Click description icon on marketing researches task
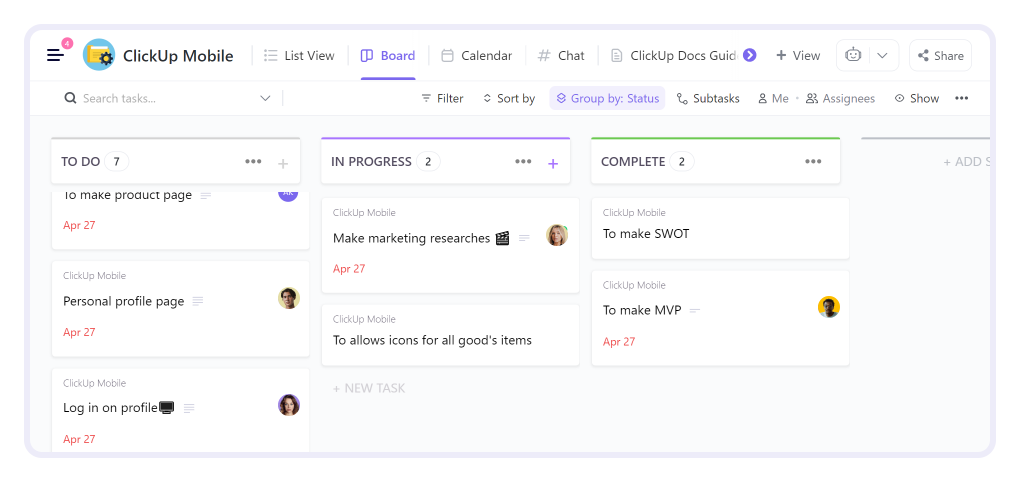The width and height of the screenshot is (1020, 478). point(524,238)
